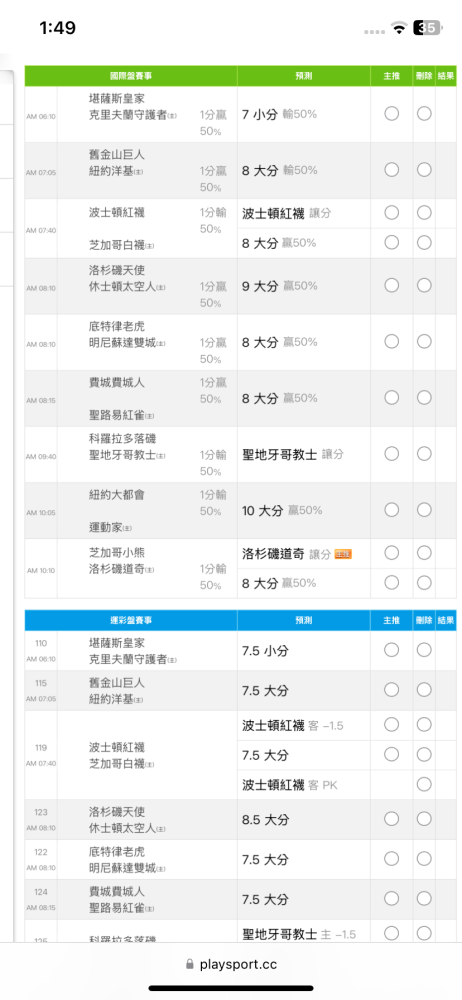Select 主推 radio for 7 小分 prediction

tap(392, 114)
